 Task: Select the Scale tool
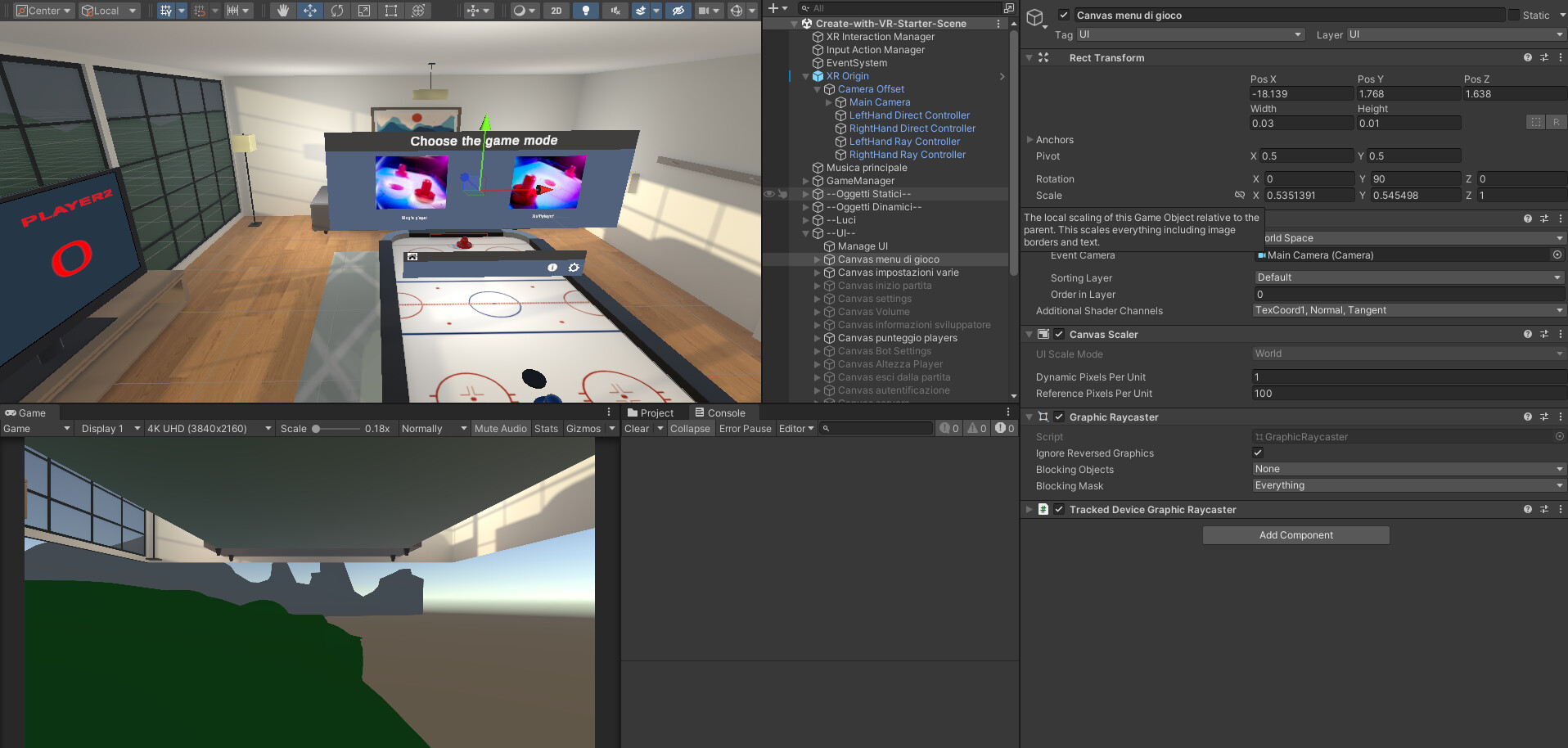(363, 11)
